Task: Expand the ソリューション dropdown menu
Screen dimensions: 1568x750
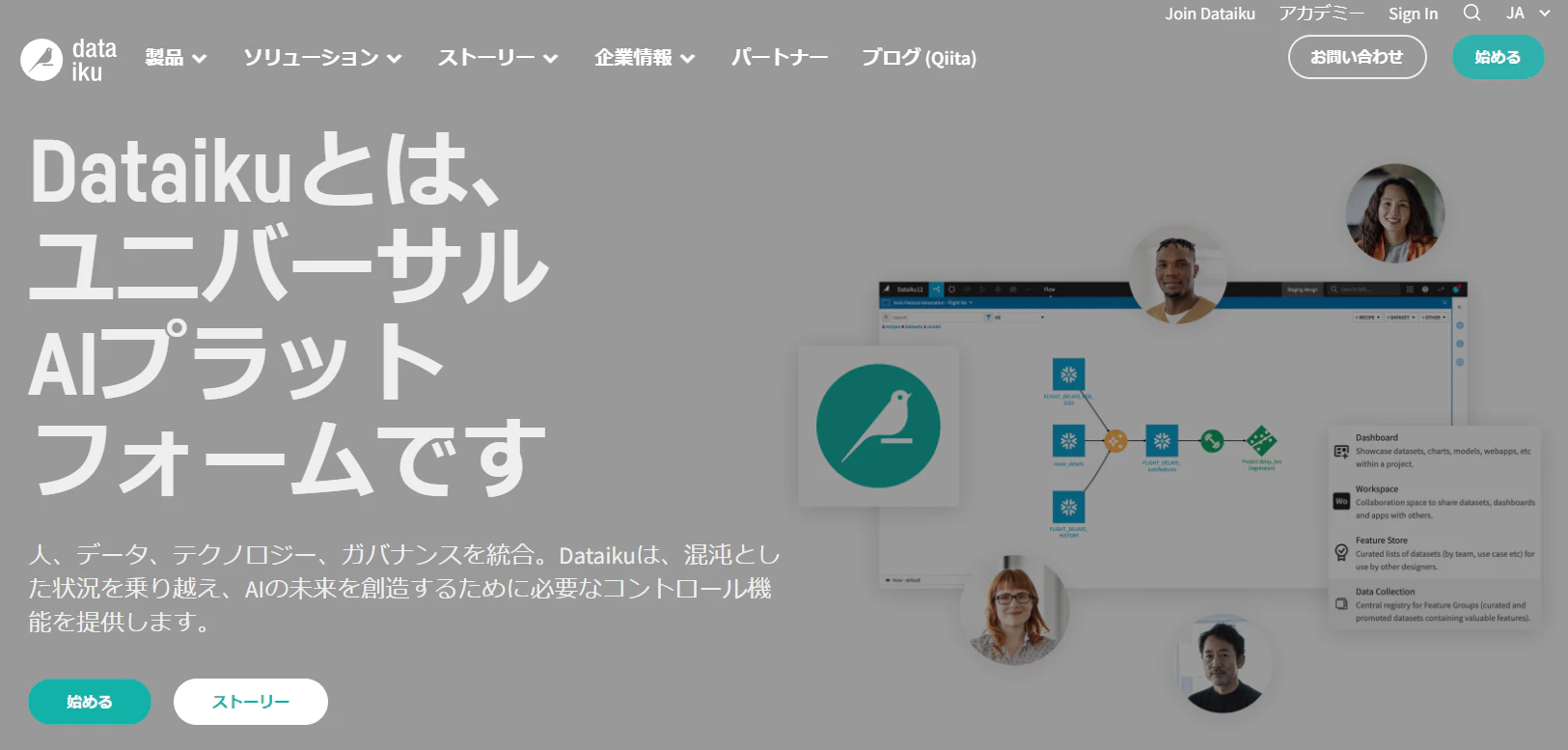Action: pos(322,58)
